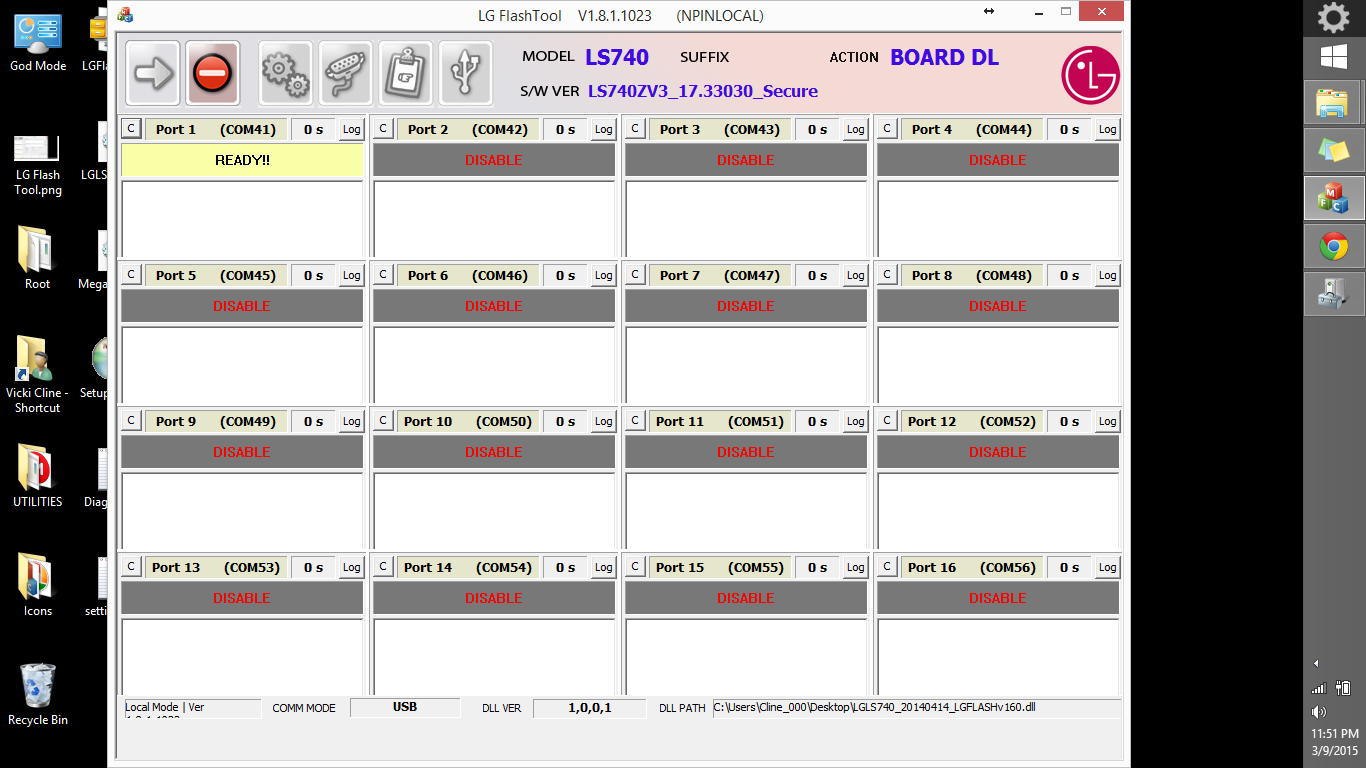The width and height of the screenshot is (1366, 768).
Task: Open God Mode desktop icon
Action: click(38, 43)
